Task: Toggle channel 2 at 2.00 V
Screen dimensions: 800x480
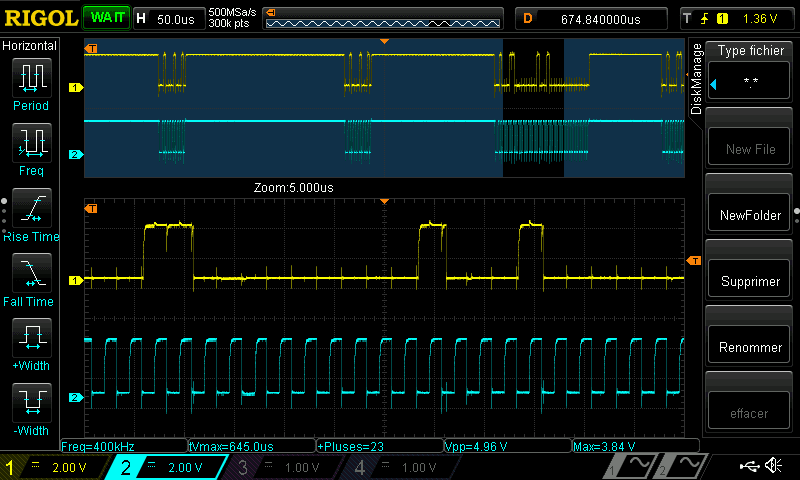Action: [x=166, y=467]
